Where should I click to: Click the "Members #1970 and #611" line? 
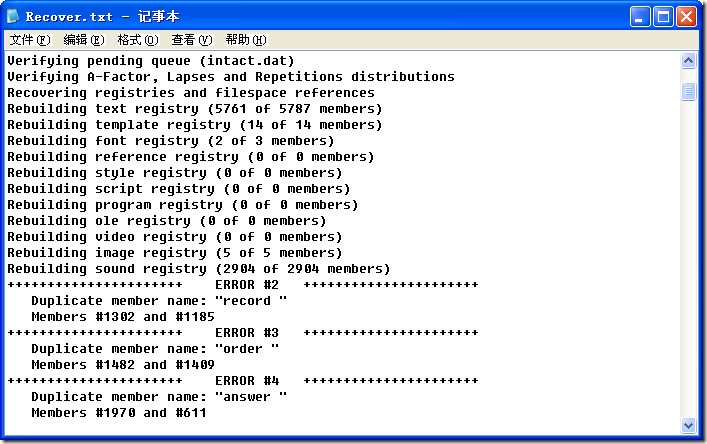(x=118, y=413)
